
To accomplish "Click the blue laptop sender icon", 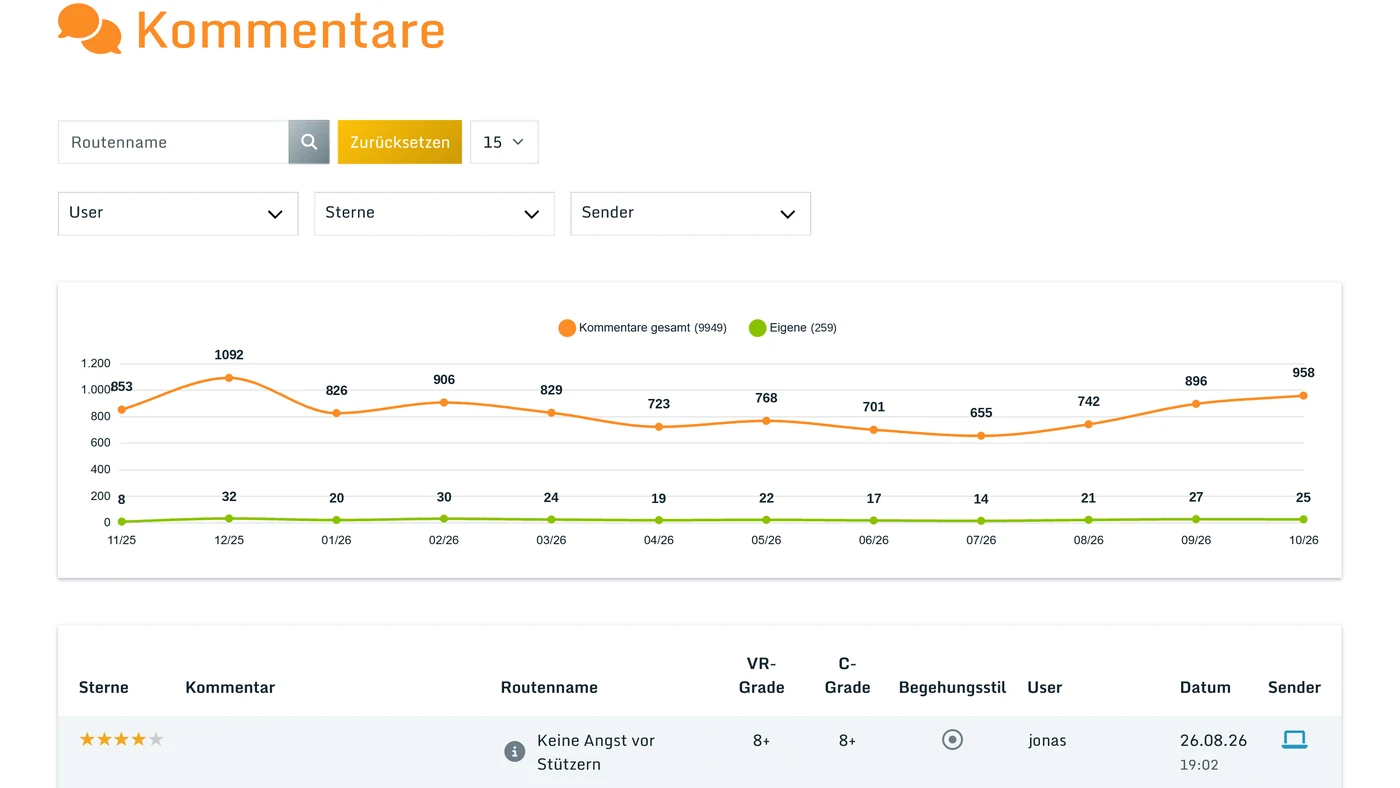I will 1294,740.
